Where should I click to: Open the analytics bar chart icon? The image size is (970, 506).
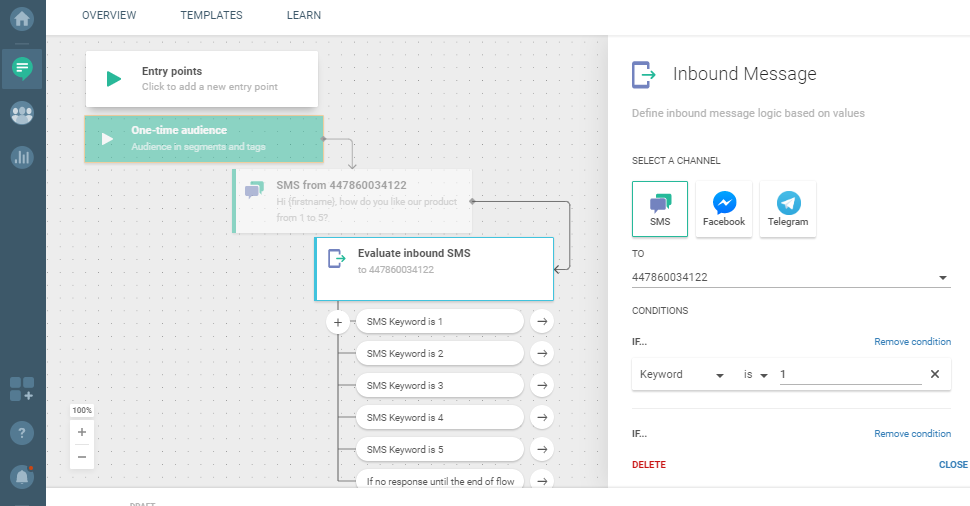click(x=22, y=157)
